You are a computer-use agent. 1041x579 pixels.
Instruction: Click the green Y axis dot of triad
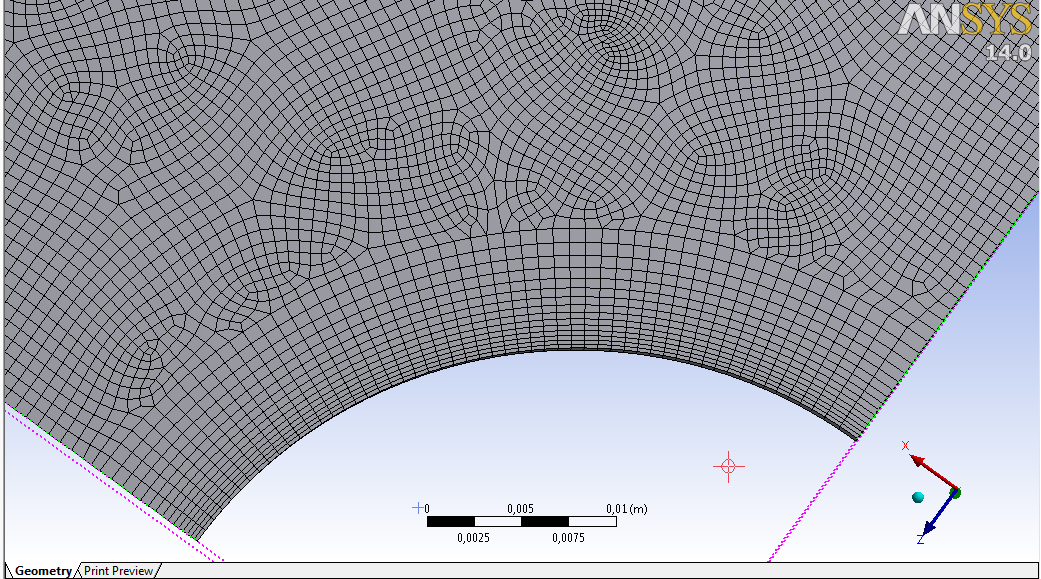click(x=955, y=493)
